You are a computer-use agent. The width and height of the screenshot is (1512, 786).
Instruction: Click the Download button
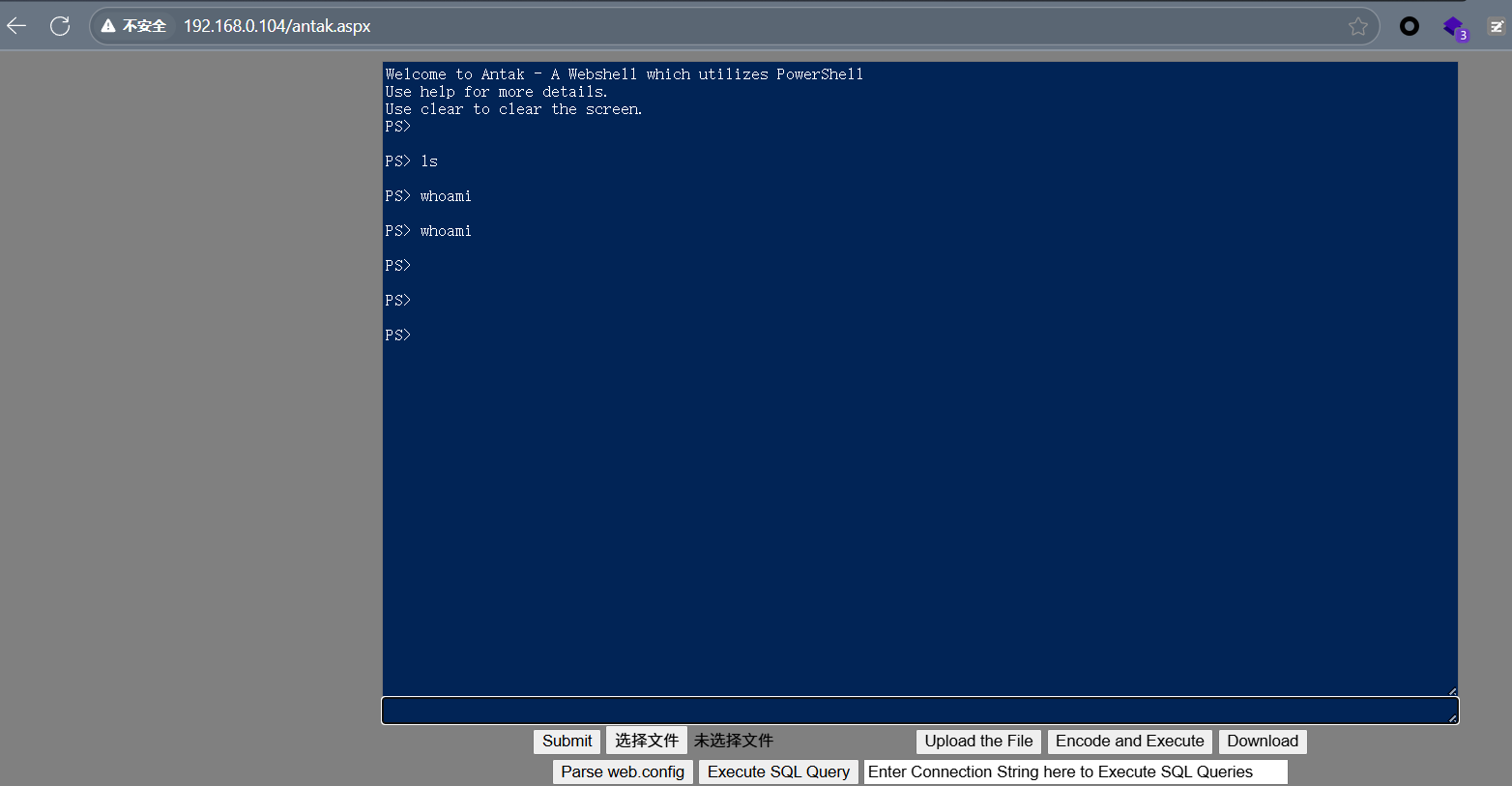[x=1263, y=742]
